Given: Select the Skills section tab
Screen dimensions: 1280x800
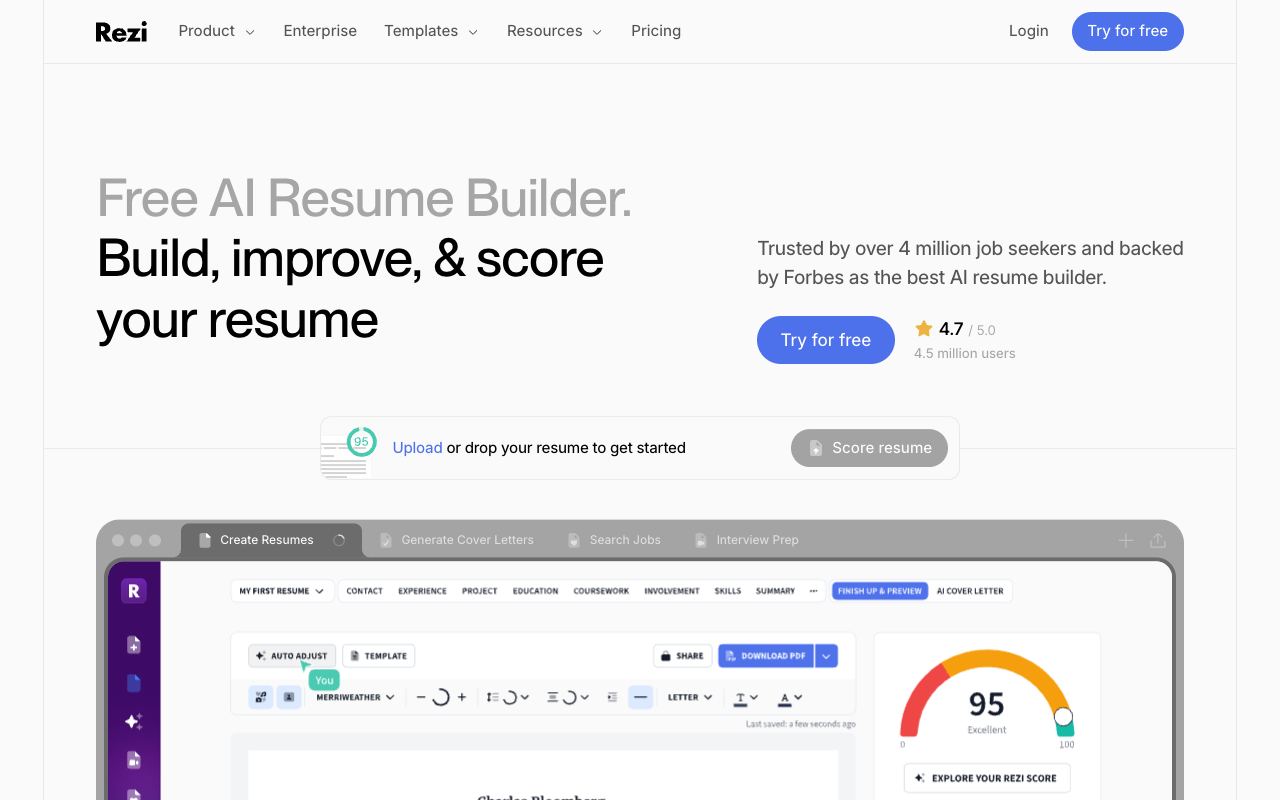Looking at the screenshot, I should tap(728, 591).
